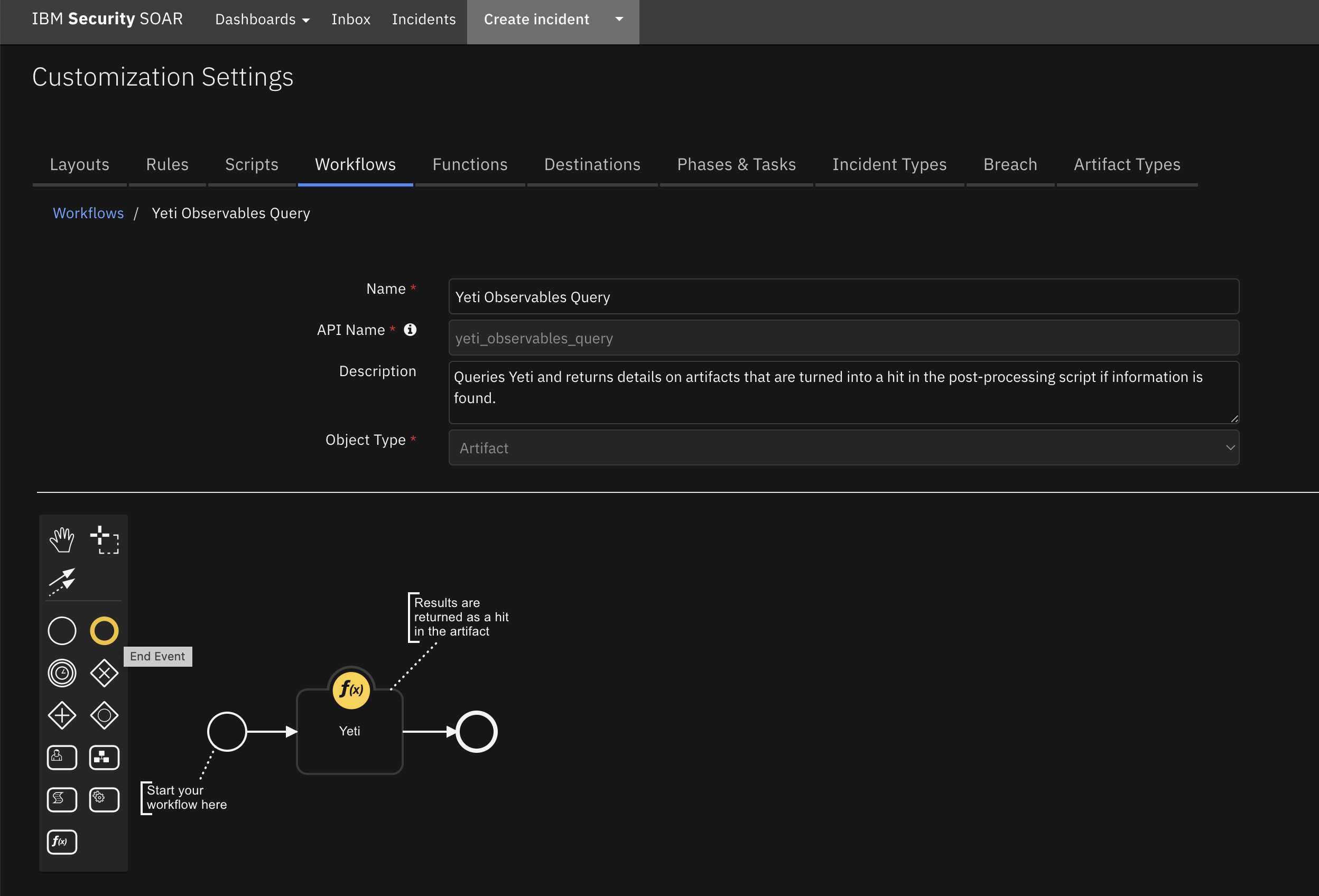Image resolution: width=1319 pixels, height=896 pixels.
Task: Select the Timer event palette icon
Action: 62,673
